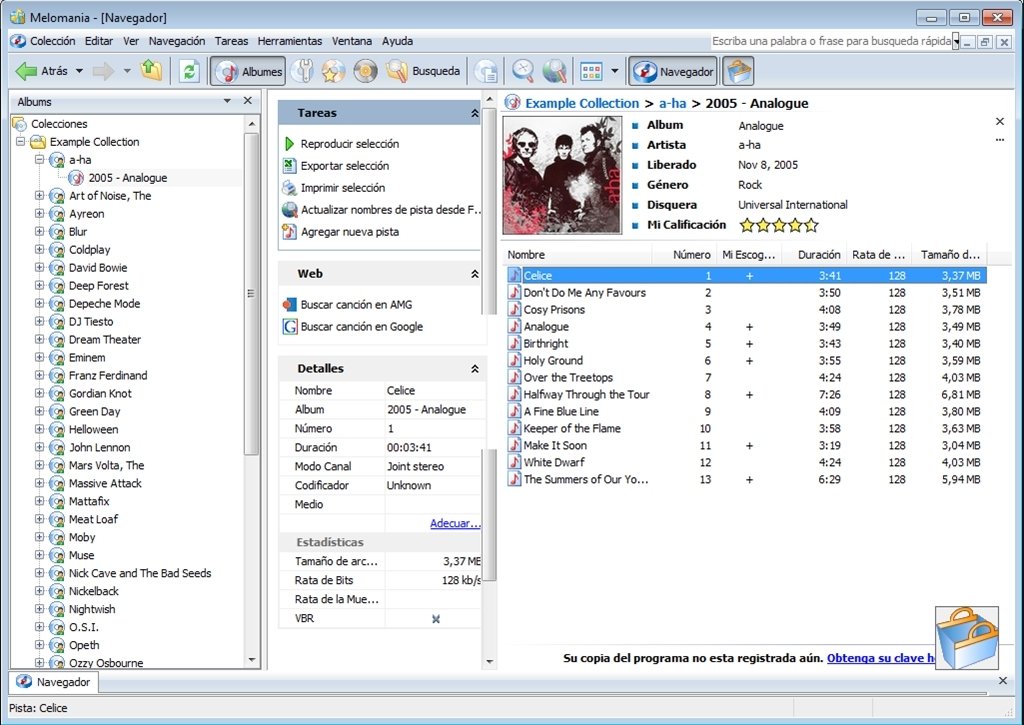
Task: Set Mi Calificación to three stars
Action: click(778, 225)
